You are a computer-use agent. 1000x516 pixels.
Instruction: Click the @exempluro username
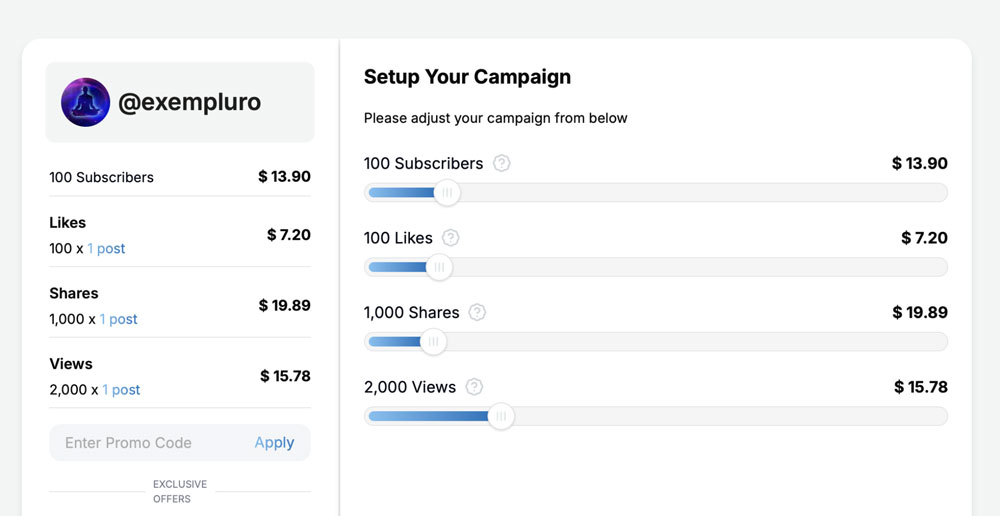(189, 102)
